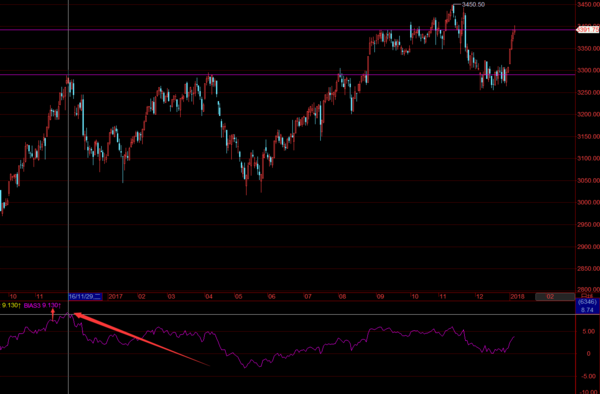Viewport: 600px width, 394px height.
Task: Click the -5.00 label on BIAS axis
Action: [588, 376]
